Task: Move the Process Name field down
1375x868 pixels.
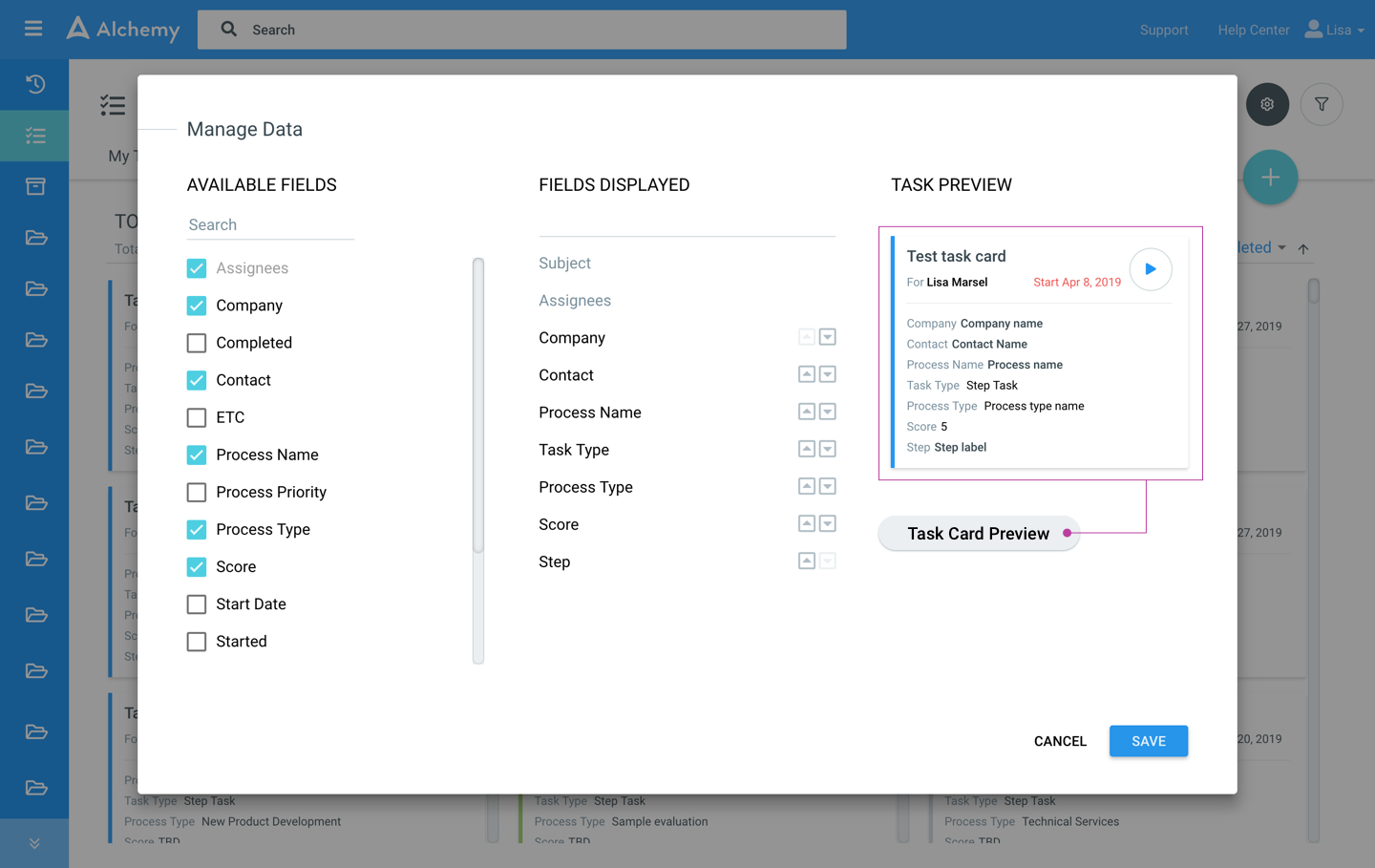Action: 828,412
